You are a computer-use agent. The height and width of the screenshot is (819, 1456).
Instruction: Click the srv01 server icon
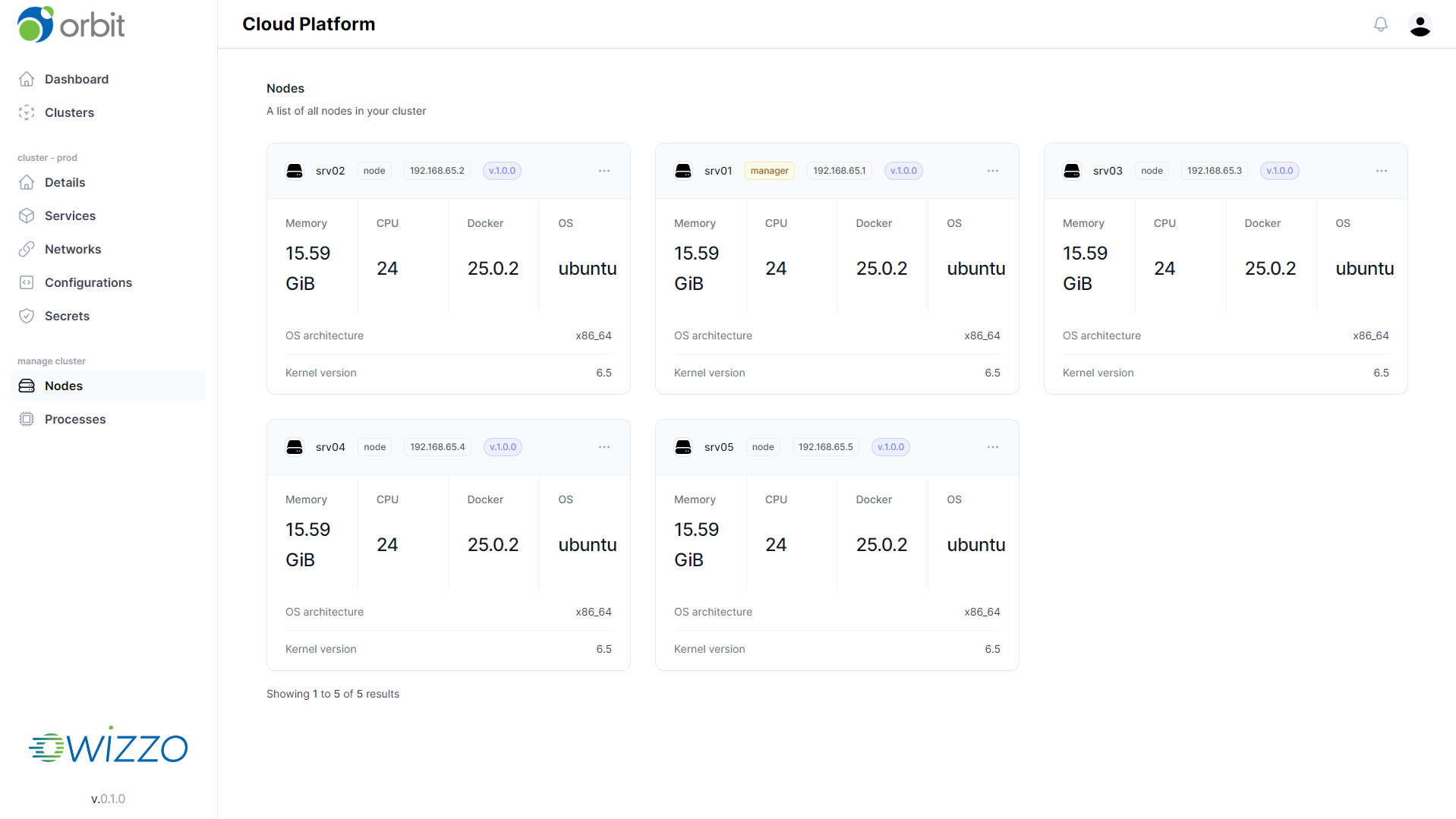pyautogui.click(x=683, y=171)
